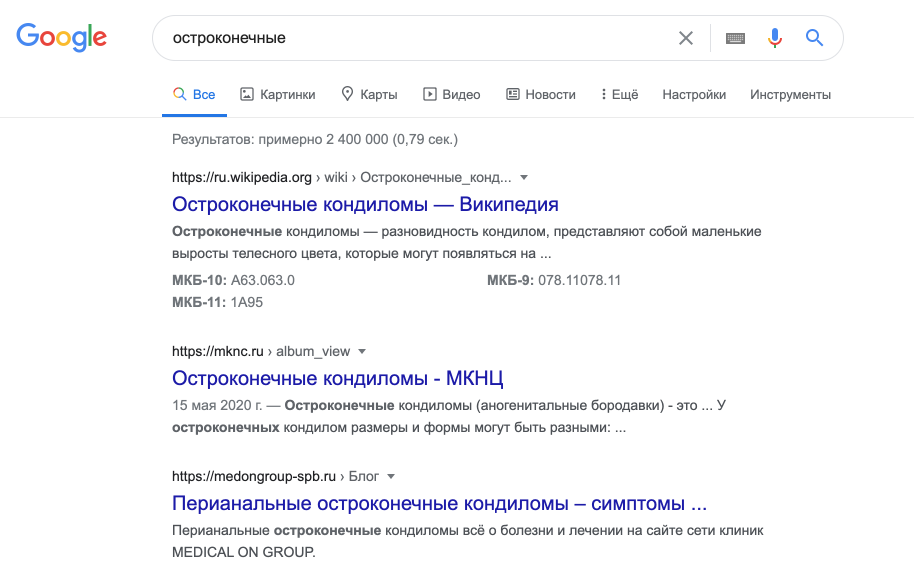Open the Видео tab

(451, 94)
